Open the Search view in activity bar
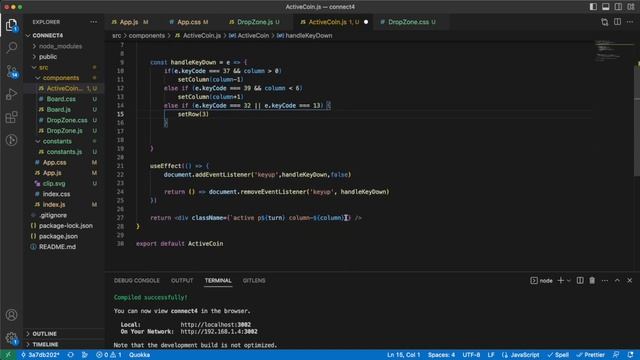Screen dimensions: 640x360 pos(11,47)
